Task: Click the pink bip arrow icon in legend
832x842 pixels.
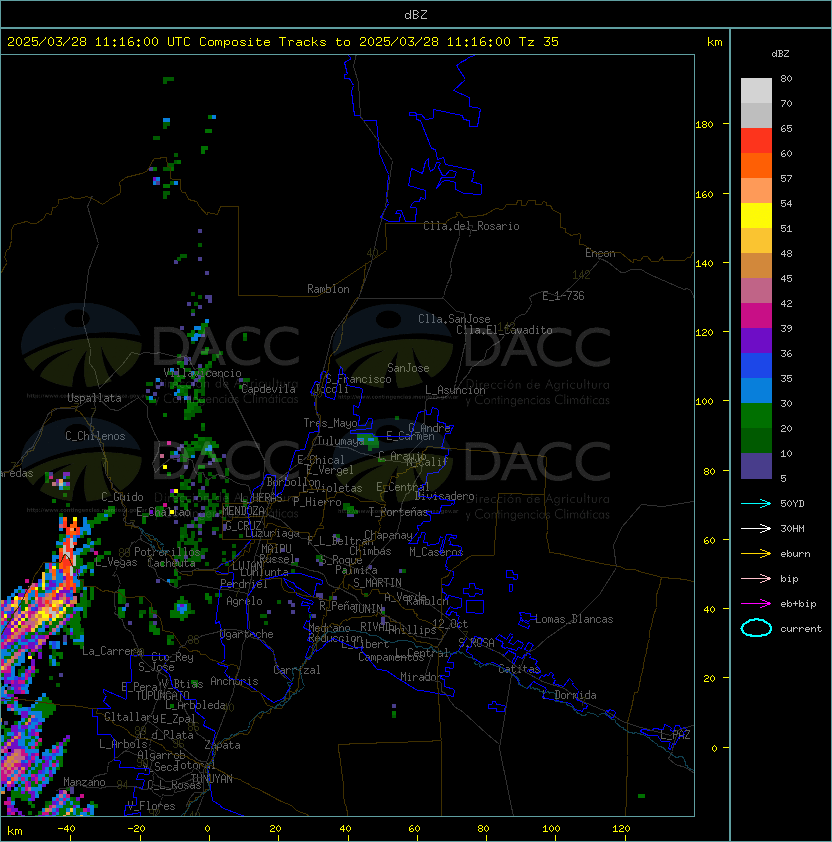Action: tap(756, 578)
